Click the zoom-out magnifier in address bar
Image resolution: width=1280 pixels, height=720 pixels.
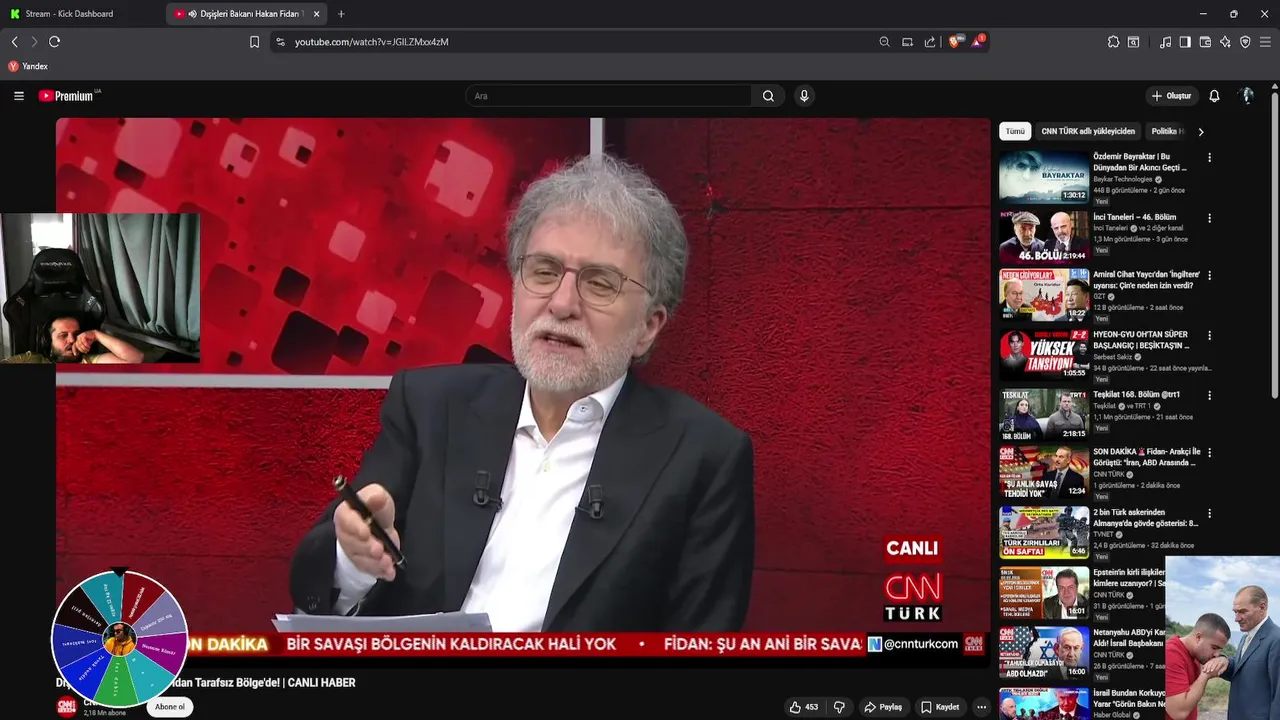(x=884, y=42)
